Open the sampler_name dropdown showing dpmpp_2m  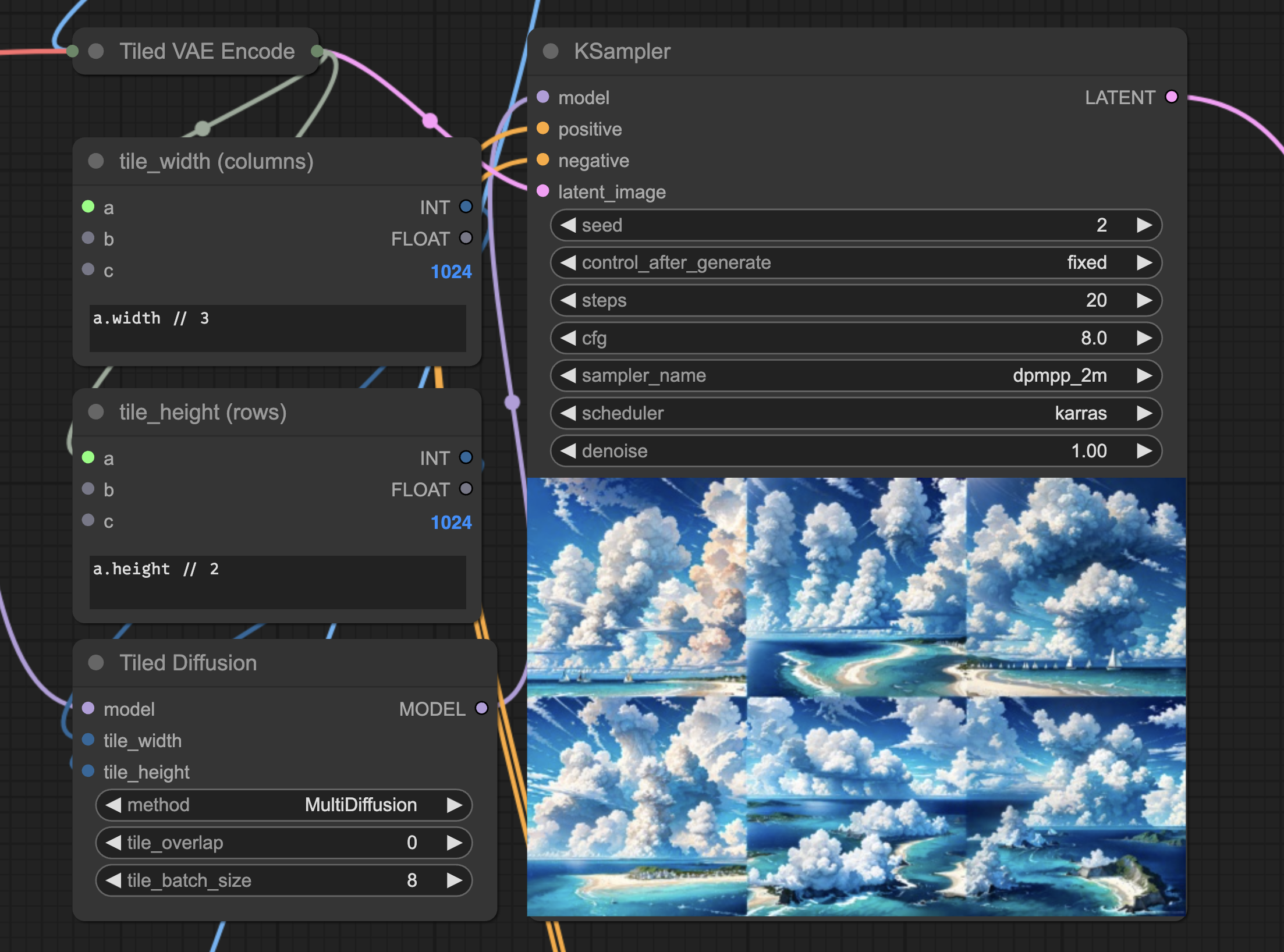(856, 375)
